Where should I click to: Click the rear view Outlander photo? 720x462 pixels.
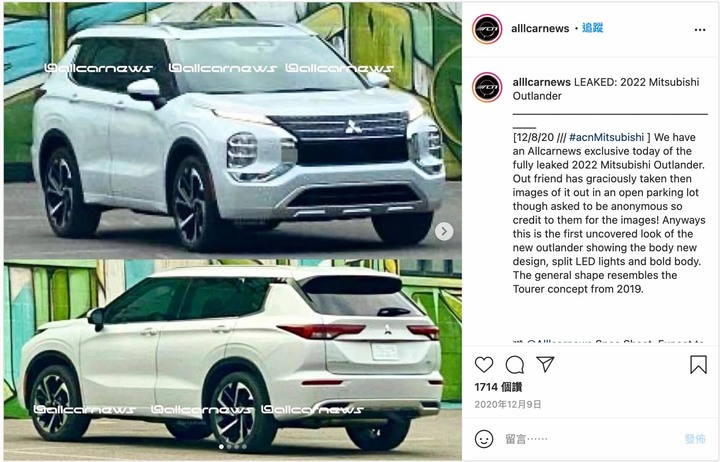coord(232,360)
